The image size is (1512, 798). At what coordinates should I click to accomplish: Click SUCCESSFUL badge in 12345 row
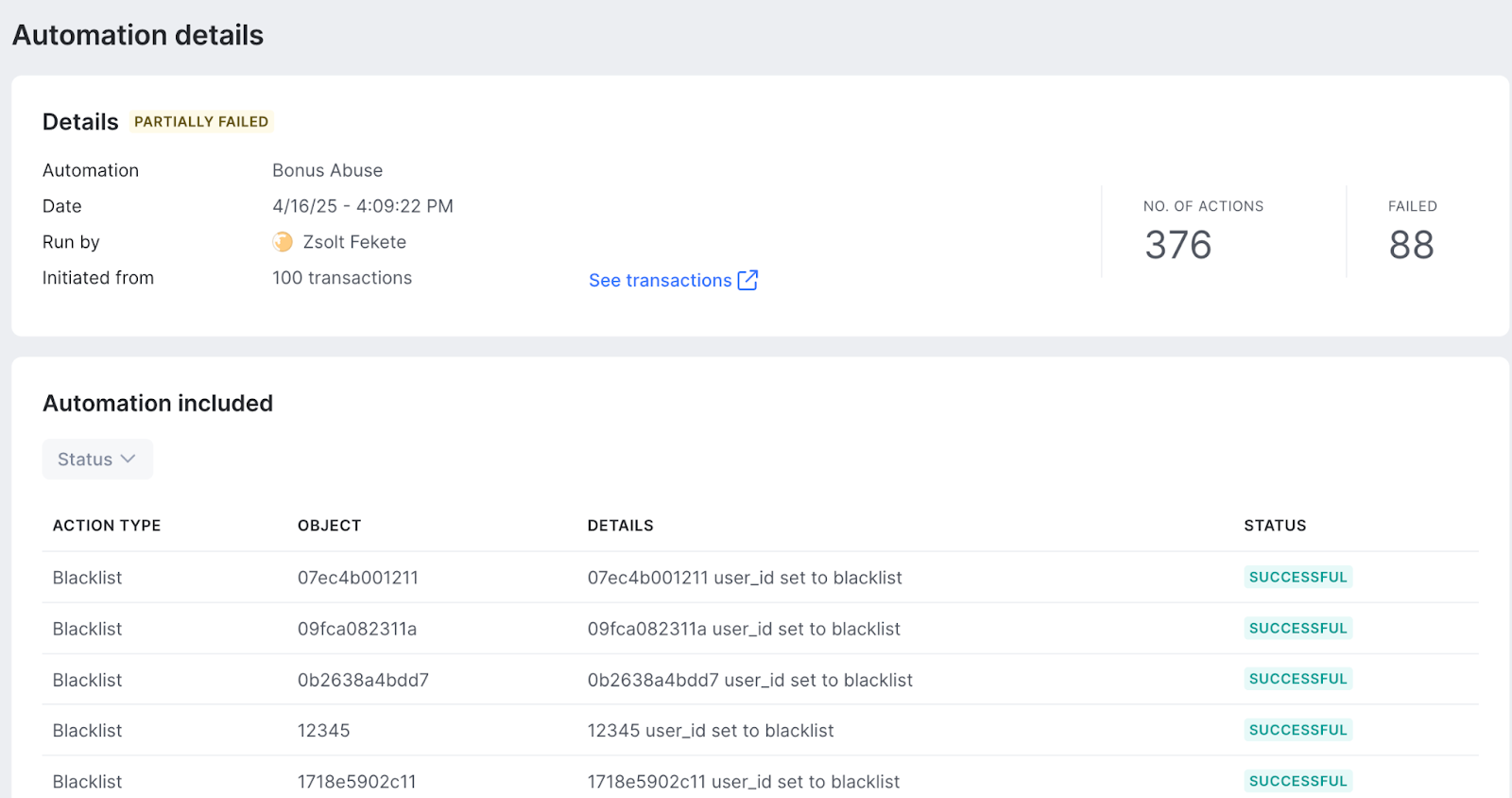click(1298, 730)
